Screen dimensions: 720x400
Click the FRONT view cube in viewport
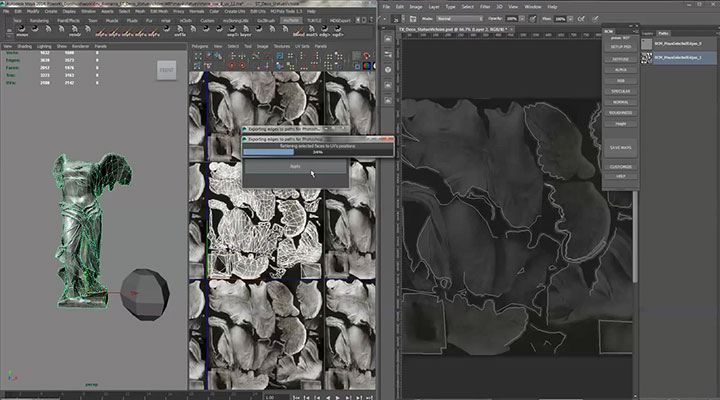pos(166,70)
